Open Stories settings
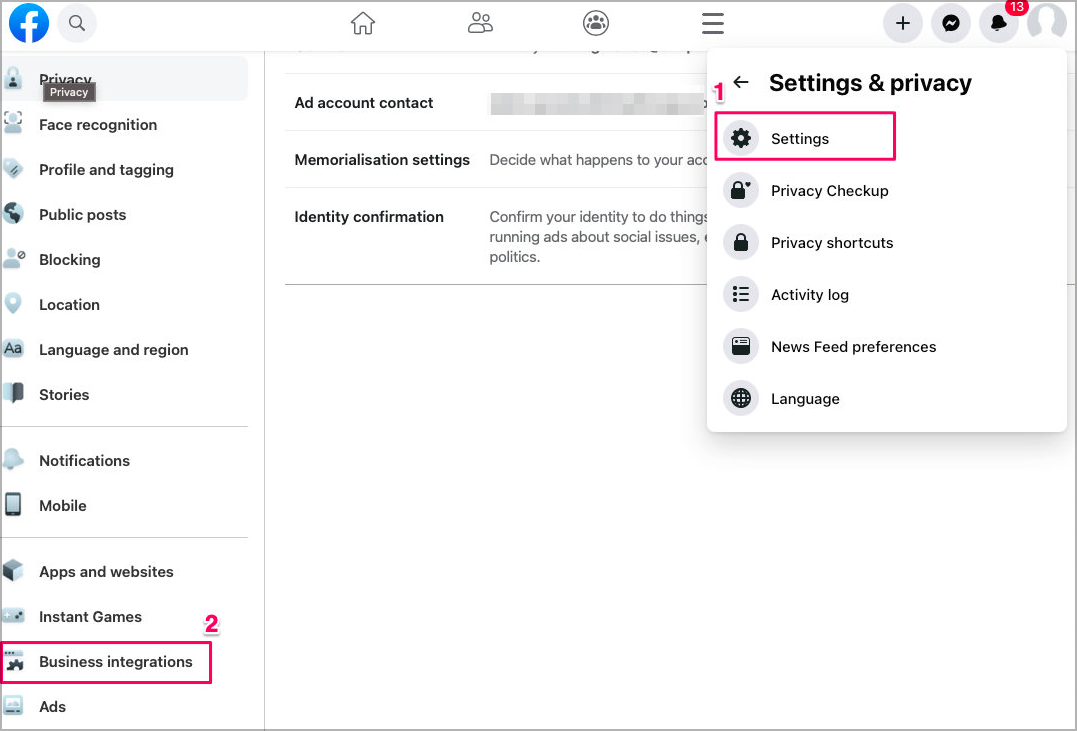Image resolution: width=1077 pixels, height=731 pixels. 64,394
